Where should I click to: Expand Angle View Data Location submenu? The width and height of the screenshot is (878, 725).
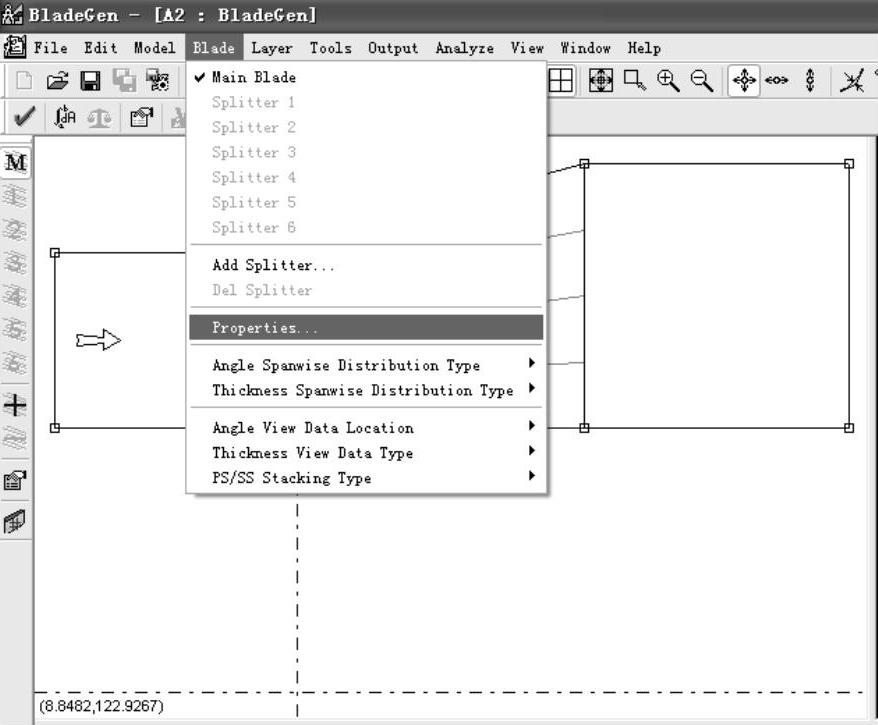(366, 428)
